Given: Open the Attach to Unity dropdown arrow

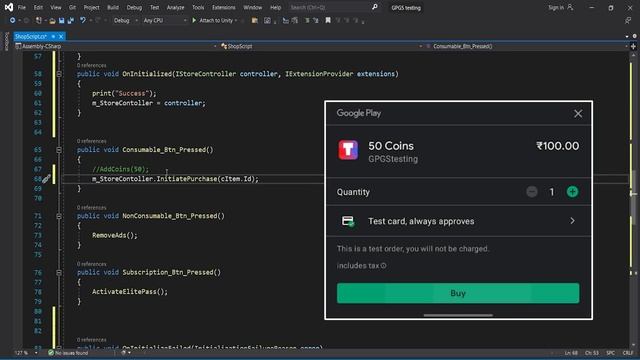Looking at the screenshot, I should (x=236, y=20).
